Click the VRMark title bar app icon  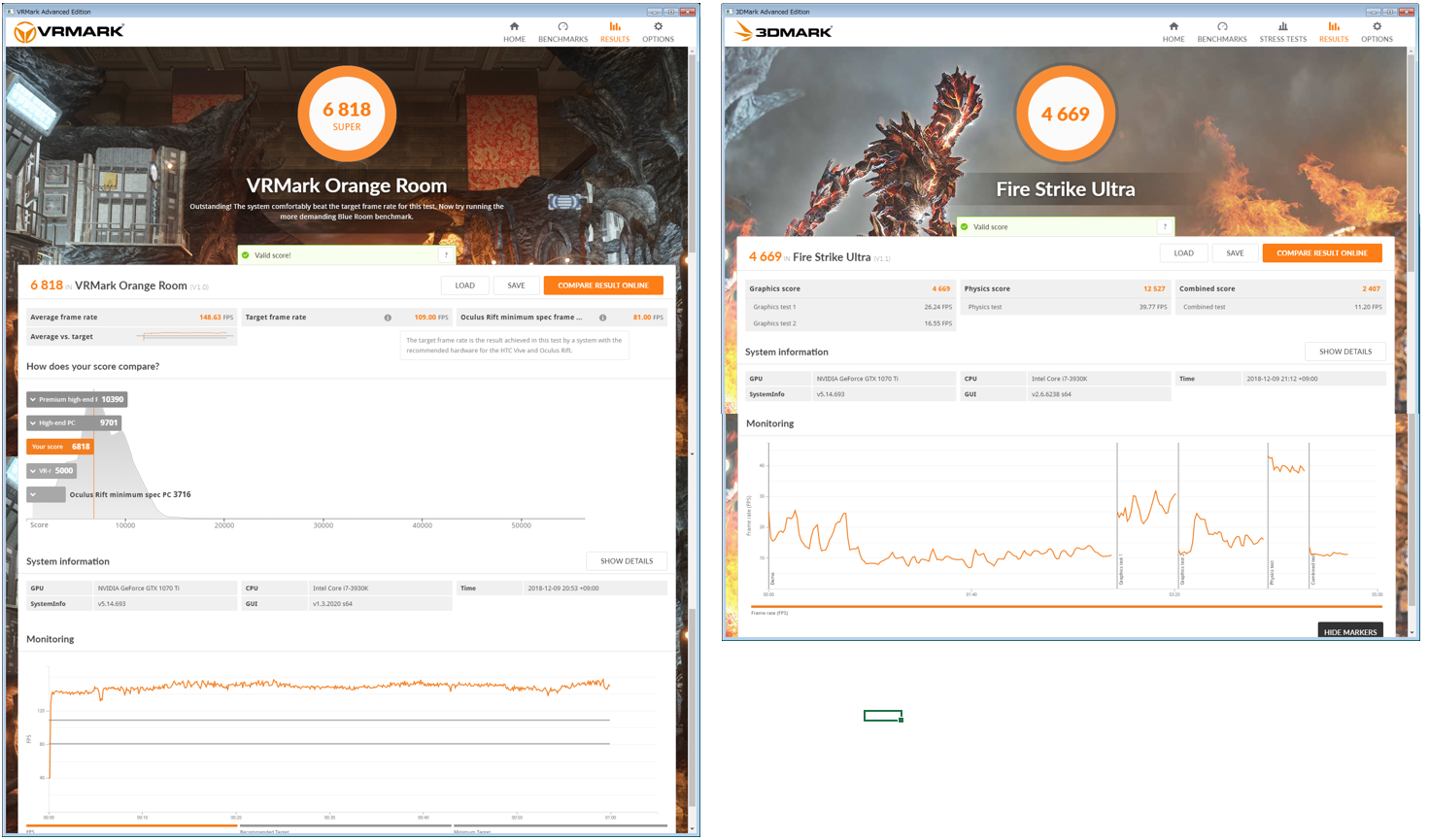(11, 12)
